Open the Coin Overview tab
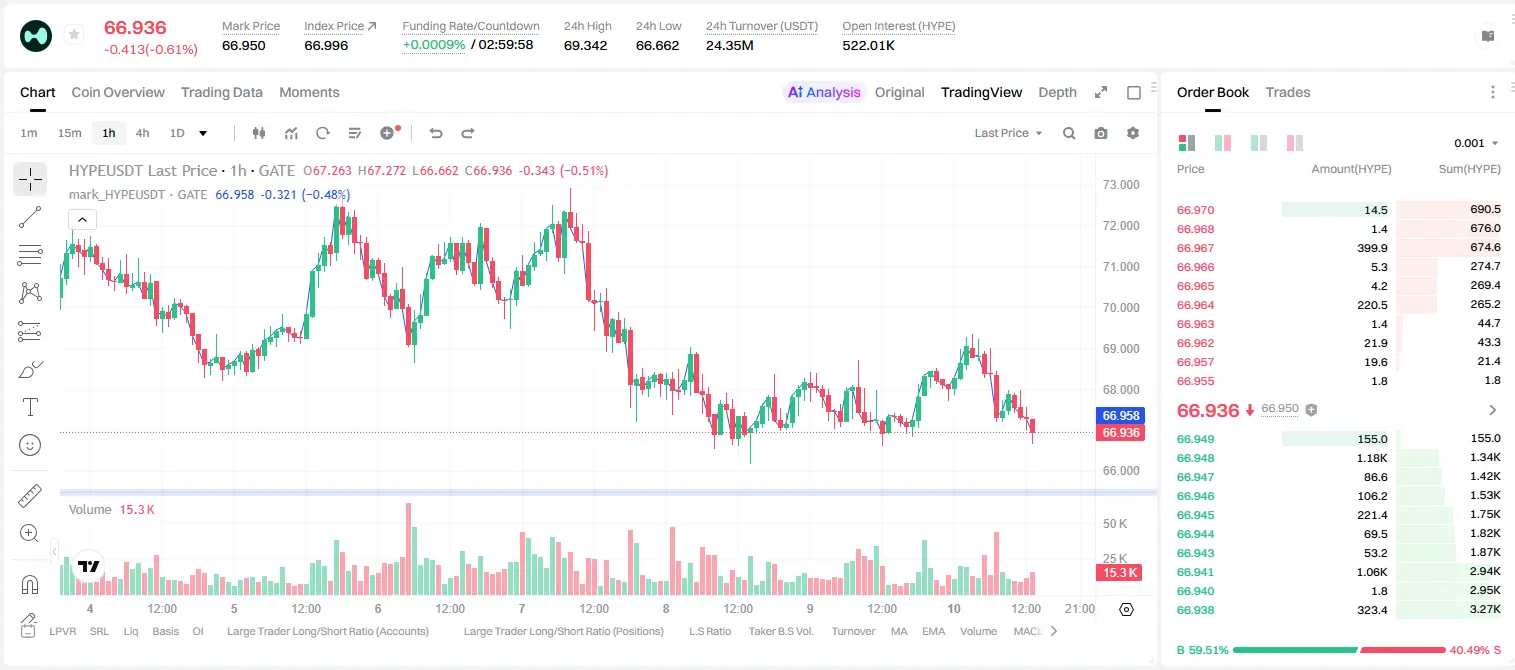Image resolution: width=1515 pixels, height=670 pixels. [x=118, y=92]
